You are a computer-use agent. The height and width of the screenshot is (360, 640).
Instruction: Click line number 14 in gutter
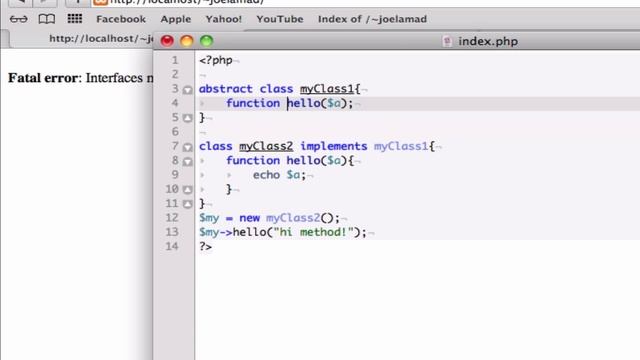(172, 247)
